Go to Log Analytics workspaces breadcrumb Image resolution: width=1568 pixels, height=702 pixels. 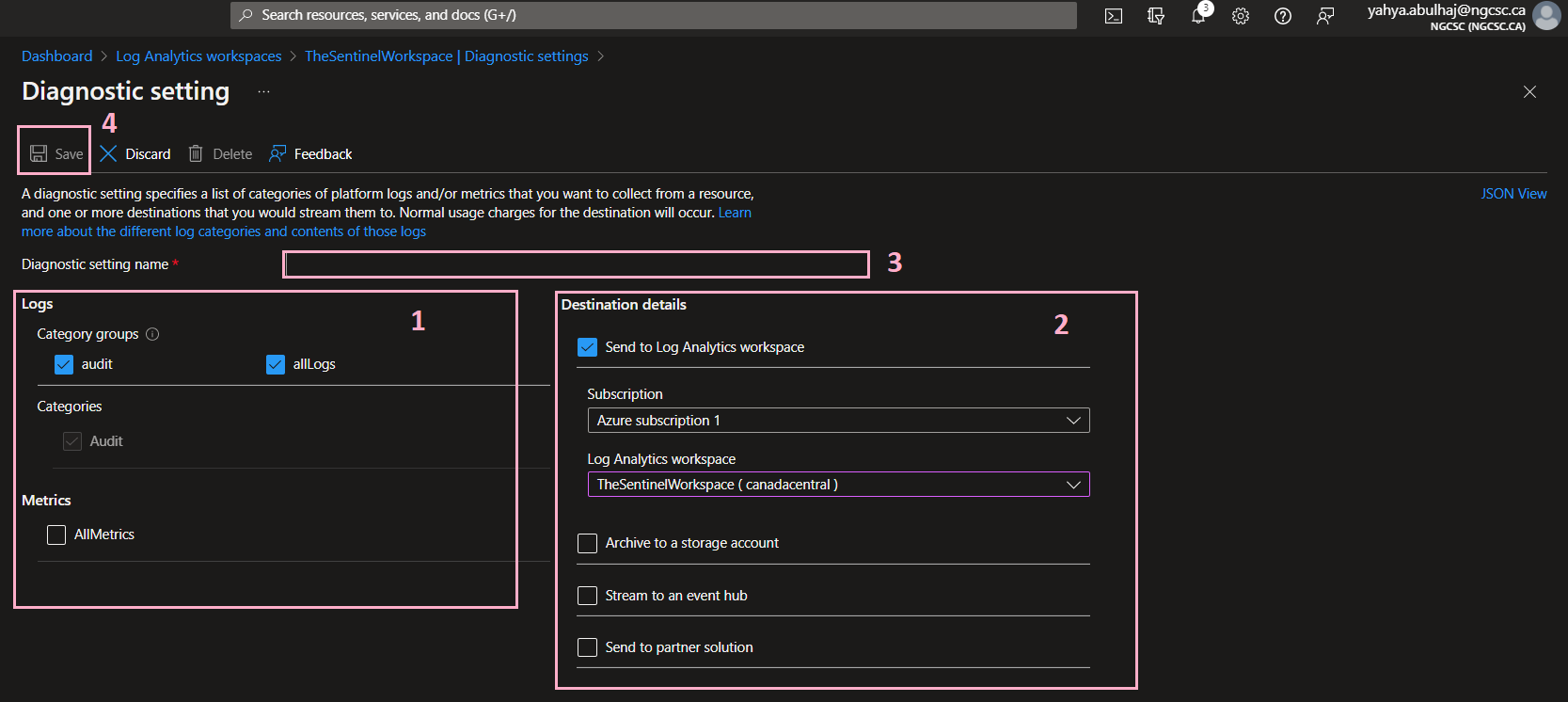[x=198, y=56]
